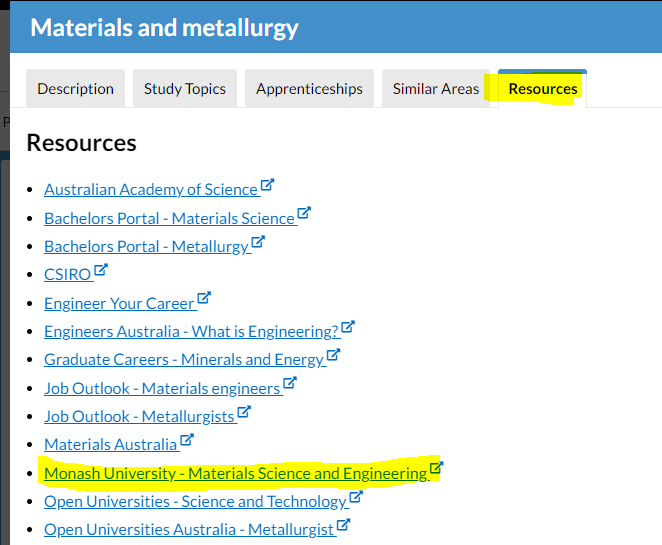This screenshot has height=545, width=662.
Task: Open Monash University - Materials Science and Engineering link
Action: click(236, 474)
